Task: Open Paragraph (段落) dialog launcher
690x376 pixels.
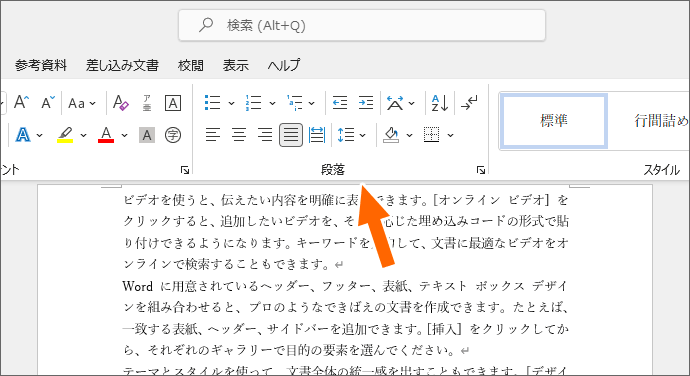Action: click(x=481, y=170)
